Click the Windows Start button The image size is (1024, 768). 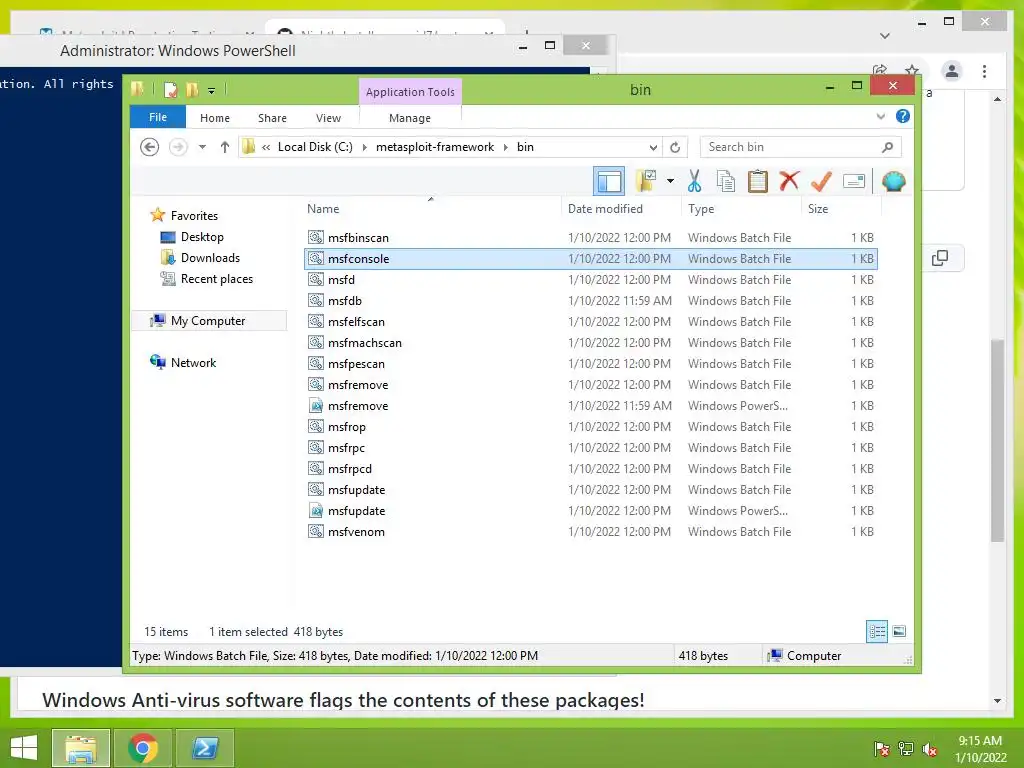[24, 748]
